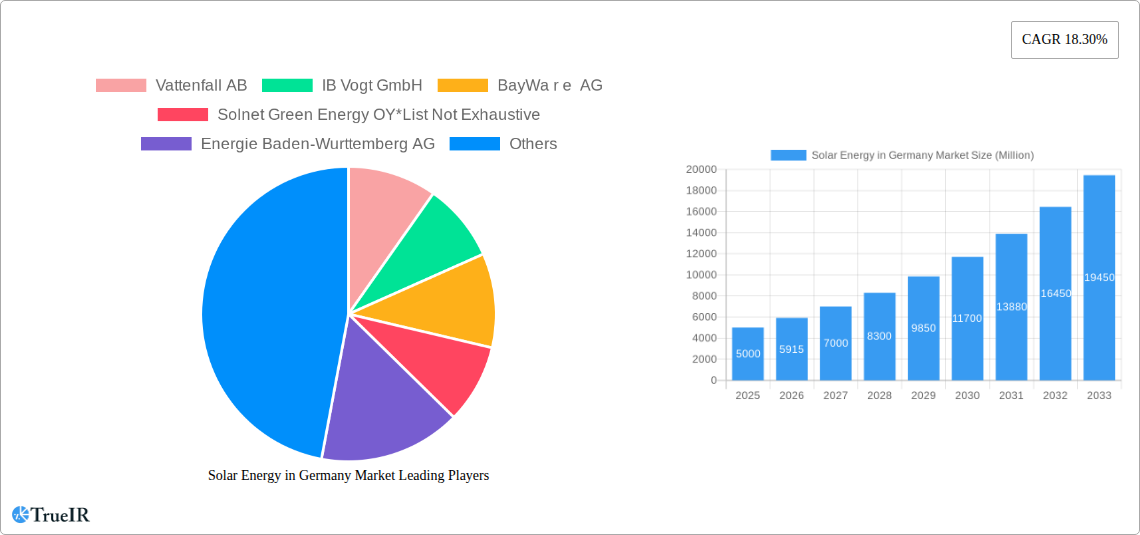Click the Vattenfall AB legend label
1140x535 pixels.
point(201,85)
